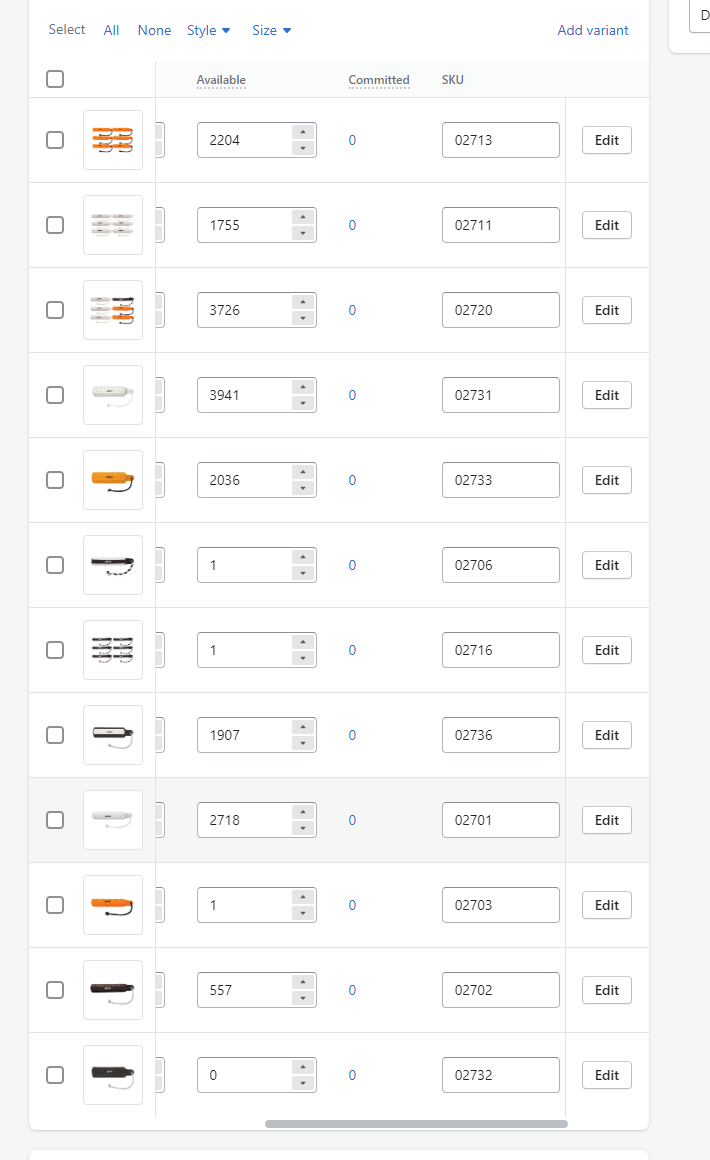Check the variant row with SKU 02736
710x1160 pixels.
(x=55, y=735)
